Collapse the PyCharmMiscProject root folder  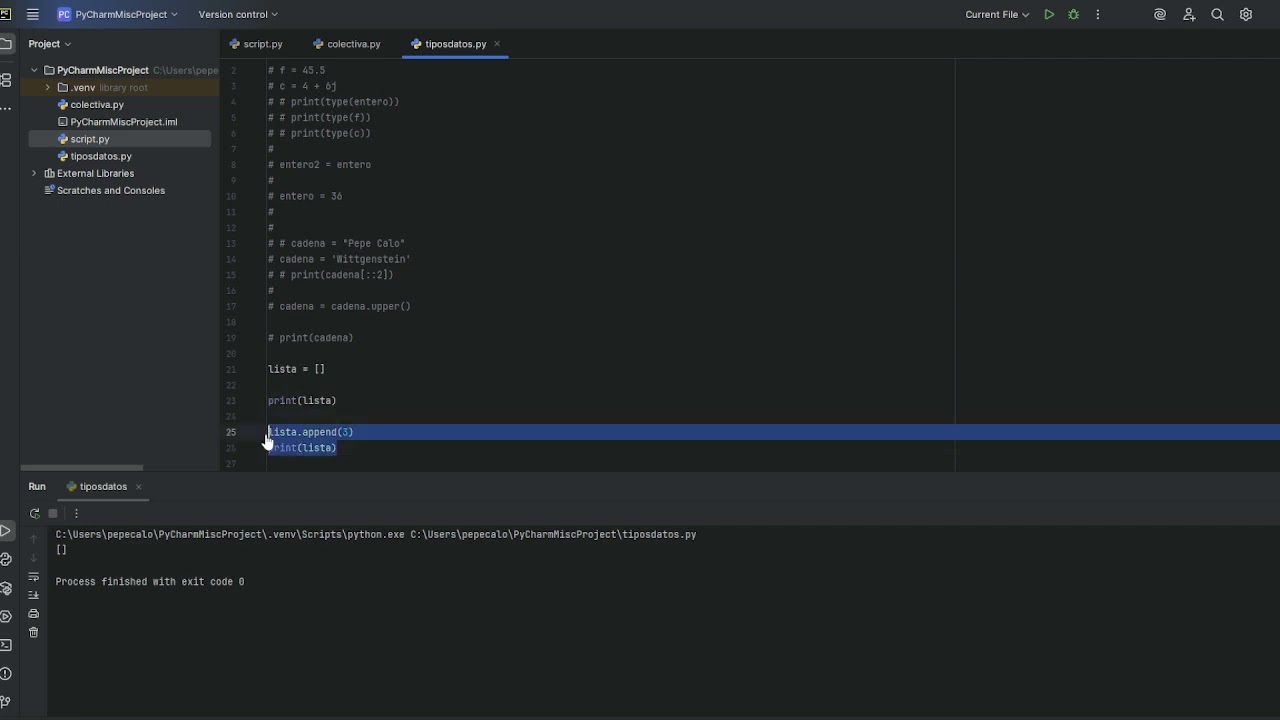point(34,70)
